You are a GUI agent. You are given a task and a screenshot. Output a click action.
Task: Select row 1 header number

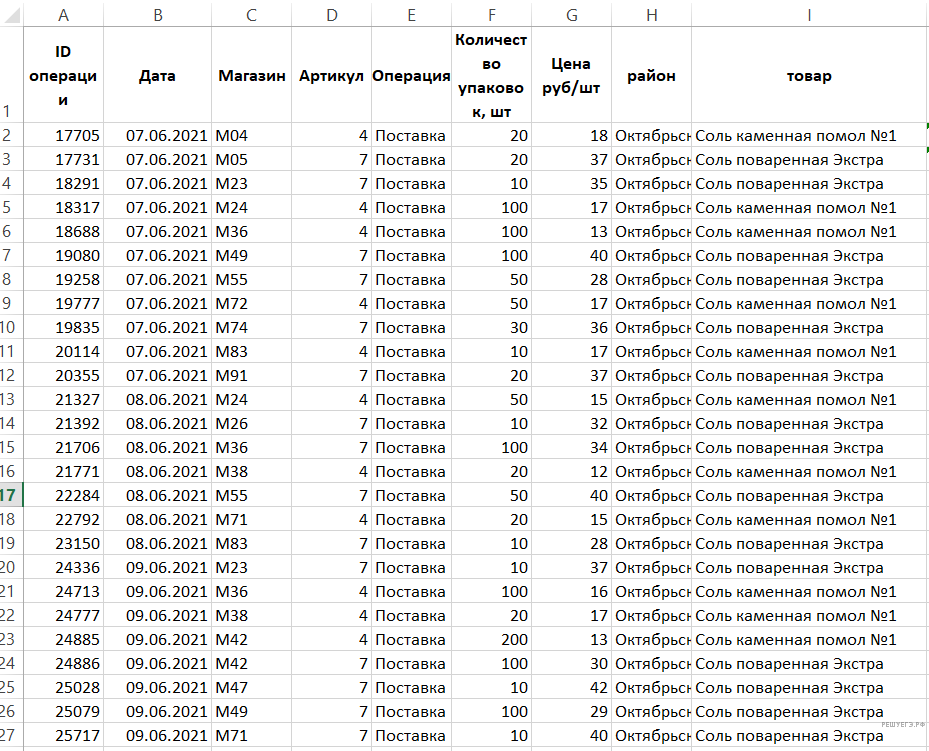(x=10, y=112)
